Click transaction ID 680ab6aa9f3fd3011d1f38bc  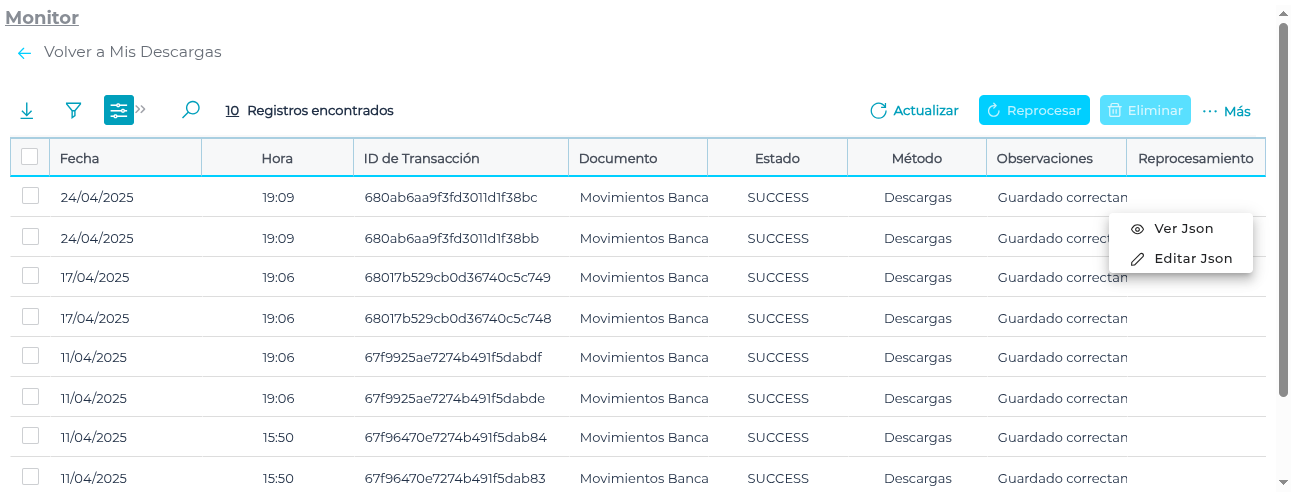[x=451, y=198]
